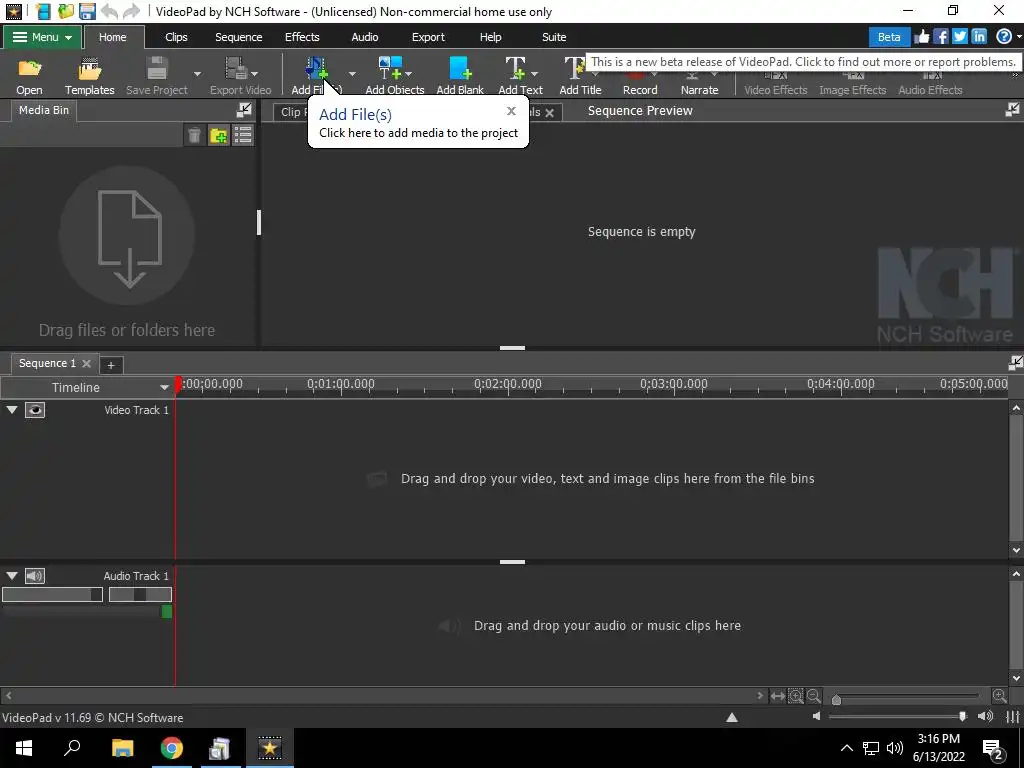Viewport: 1024px width, 768px height.
Task: Adjust Audio Track 1 volume slider
Action: 52,594
